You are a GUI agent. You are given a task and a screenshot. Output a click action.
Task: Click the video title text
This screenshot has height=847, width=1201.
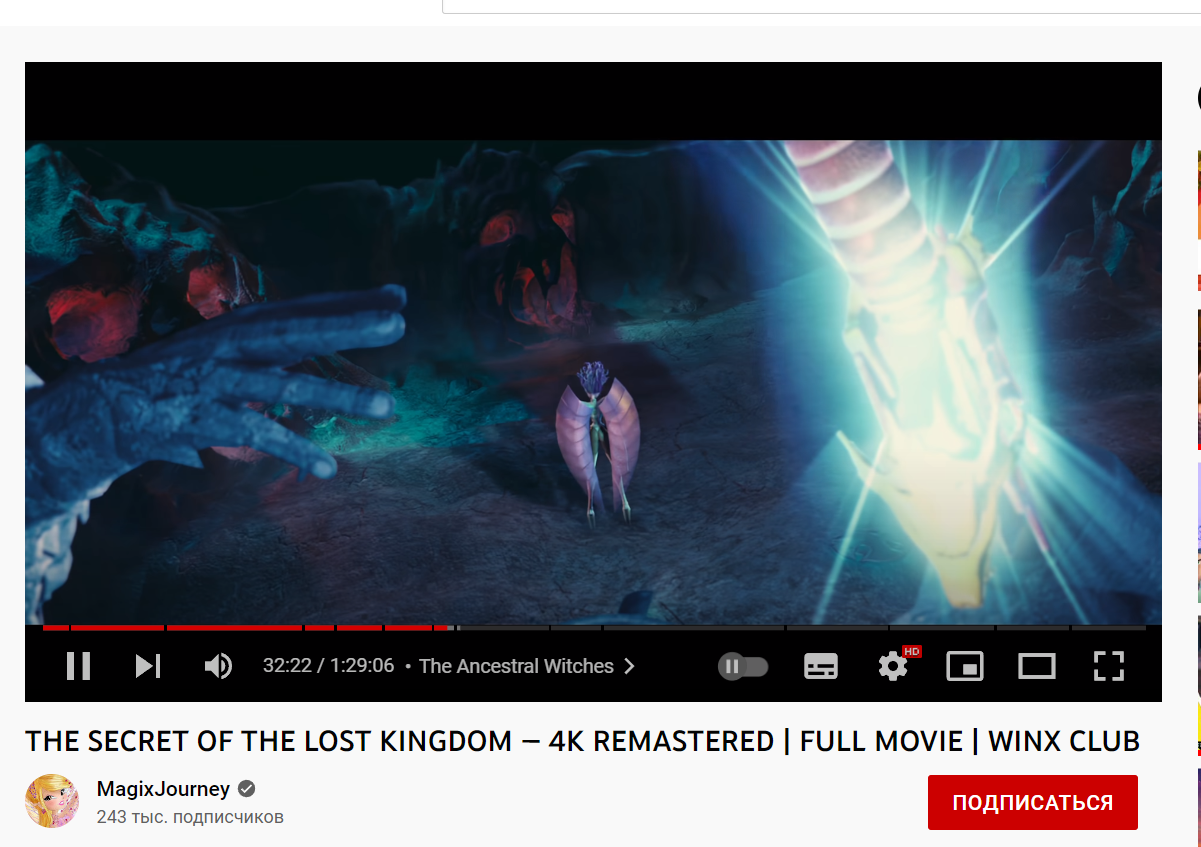582,741
